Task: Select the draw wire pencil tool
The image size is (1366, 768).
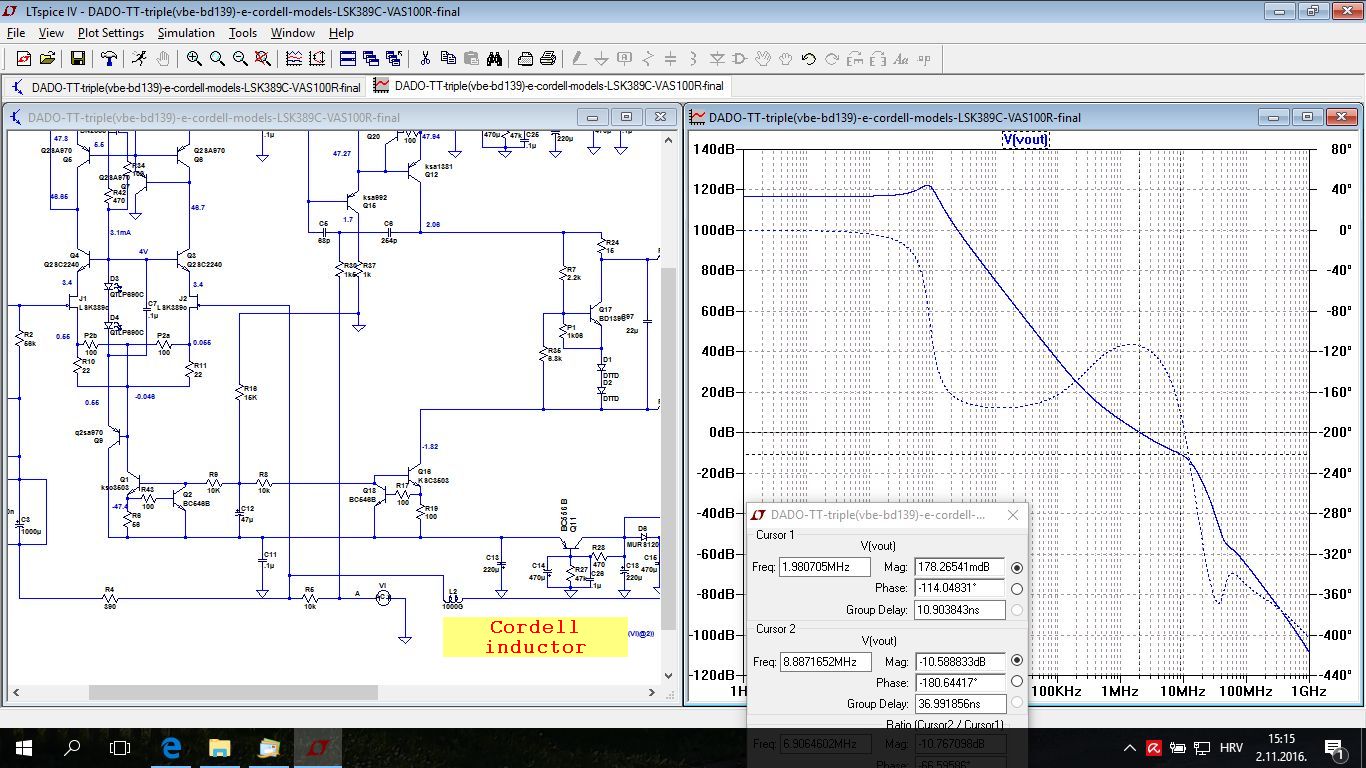Action: 579,59
